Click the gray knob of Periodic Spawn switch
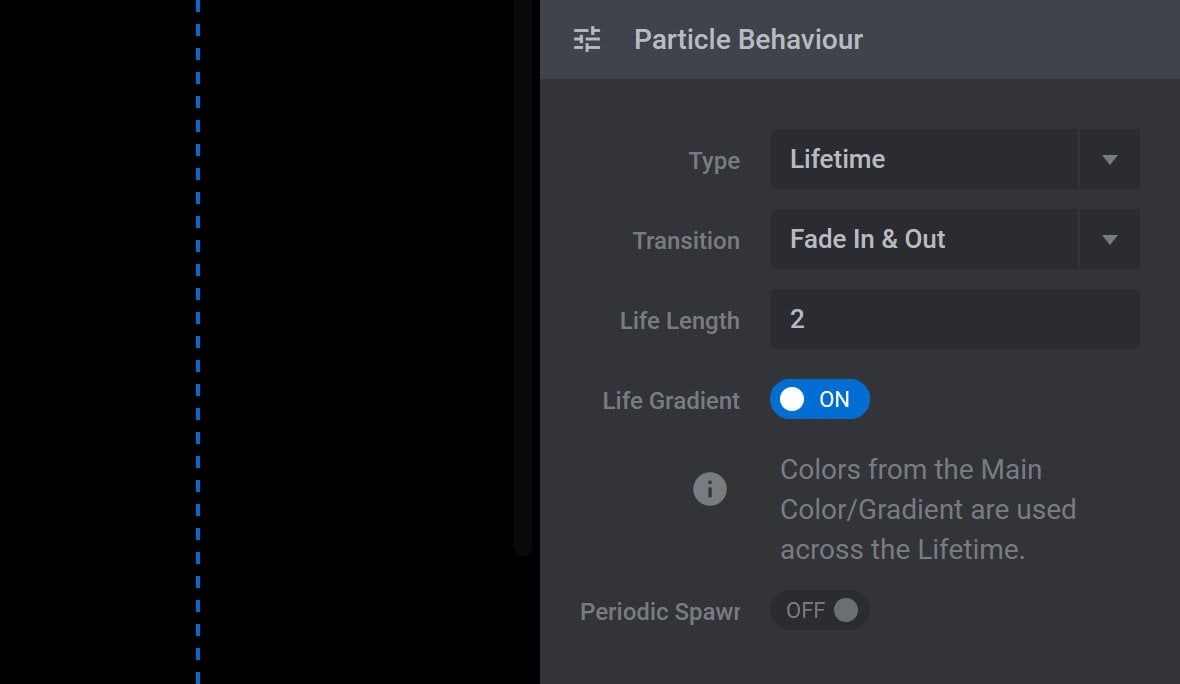Screen dimensions: 1180x684 coord(846,610)
